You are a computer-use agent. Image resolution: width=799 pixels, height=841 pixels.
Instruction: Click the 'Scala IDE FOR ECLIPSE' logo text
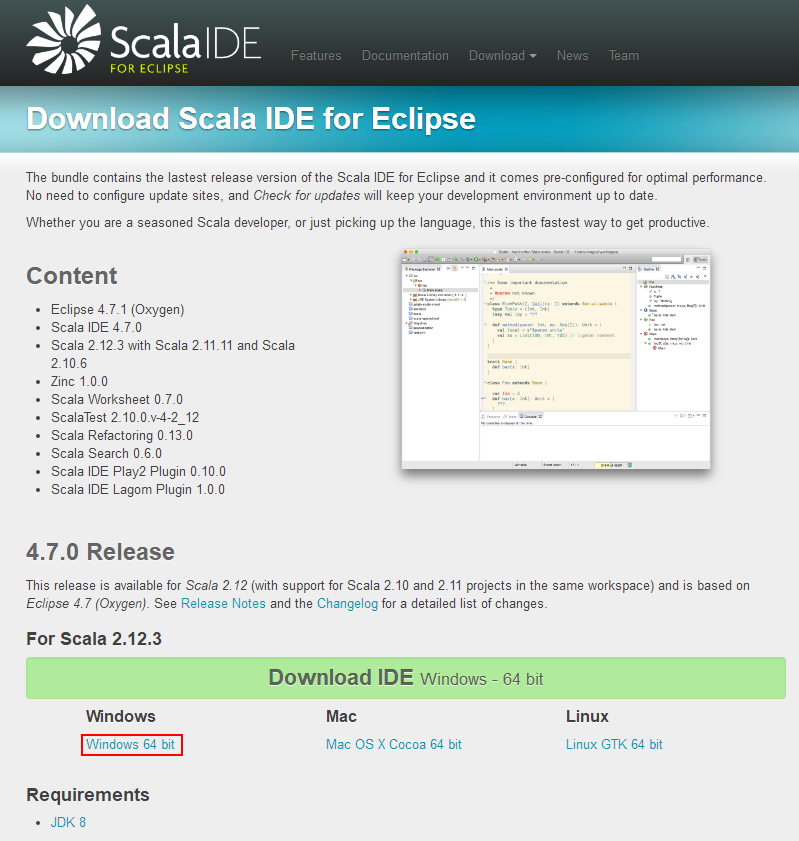pyautogui.click(x=186, y=48)
